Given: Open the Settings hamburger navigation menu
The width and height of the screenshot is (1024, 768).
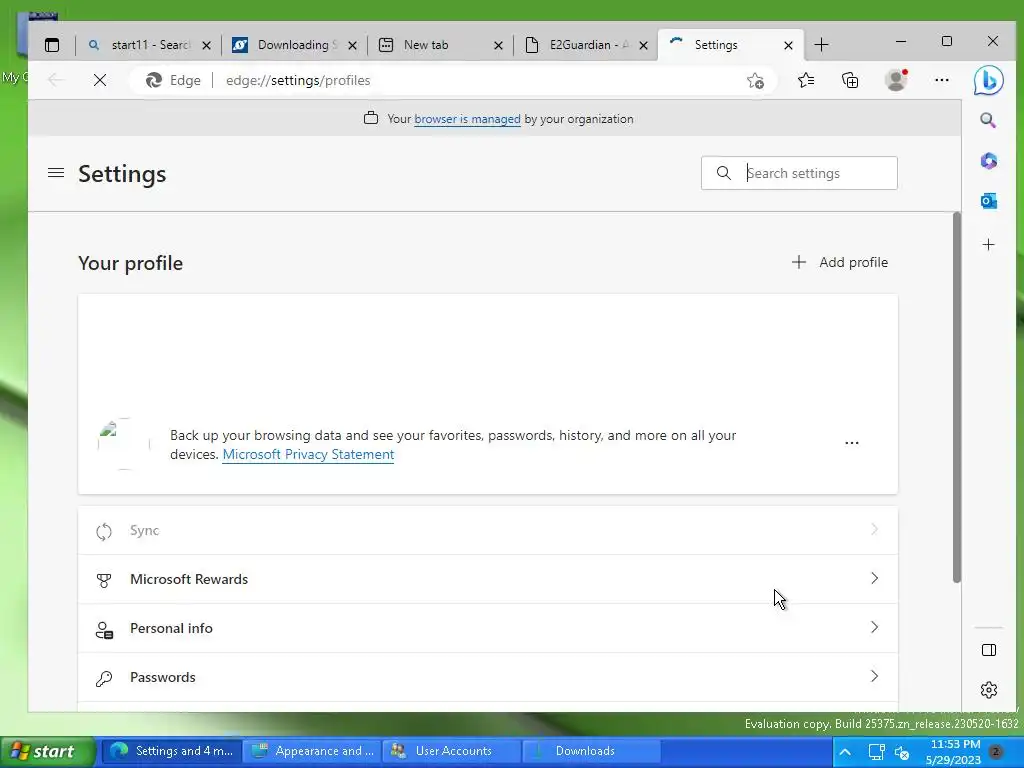Looking at the screenshot, I should click(56, 173).
